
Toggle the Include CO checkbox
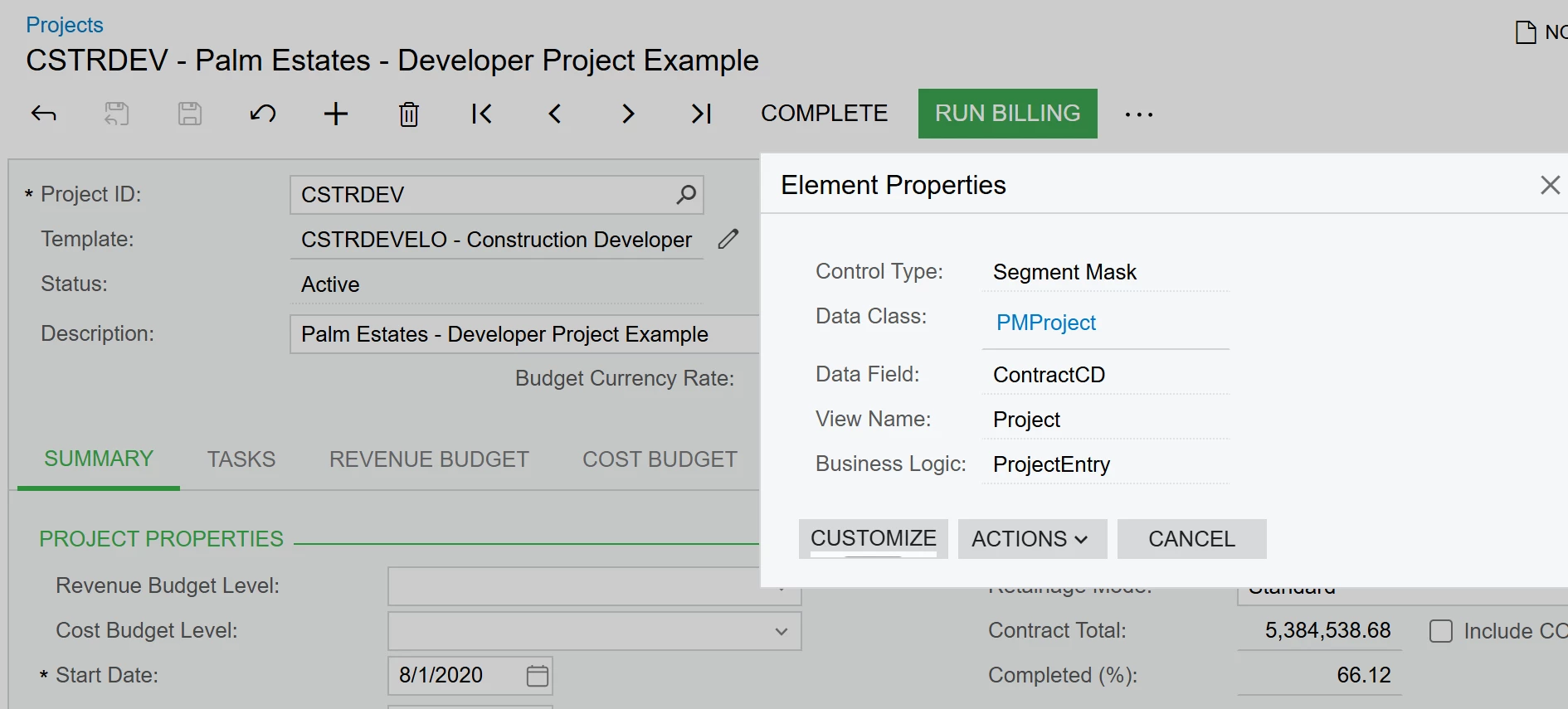1441,631
